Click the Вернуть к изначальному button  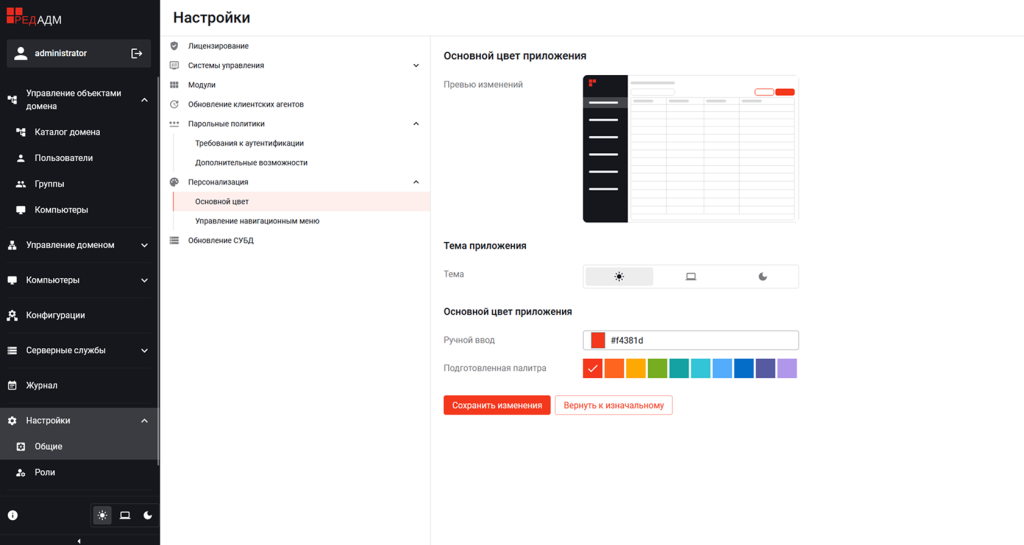pyautogui.click(x=613, y=405)
